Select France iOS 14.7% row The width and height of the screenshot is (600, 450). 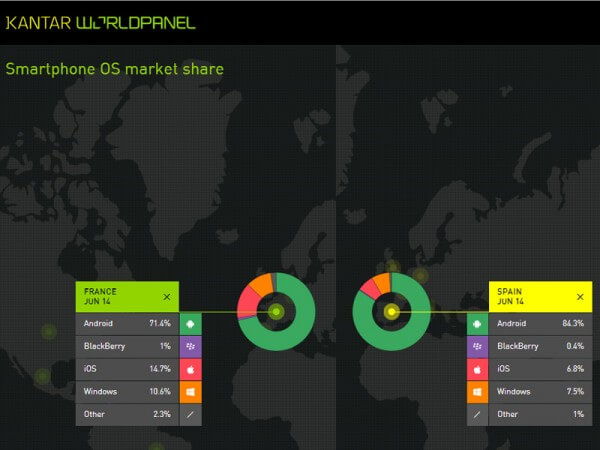point(127,369)
